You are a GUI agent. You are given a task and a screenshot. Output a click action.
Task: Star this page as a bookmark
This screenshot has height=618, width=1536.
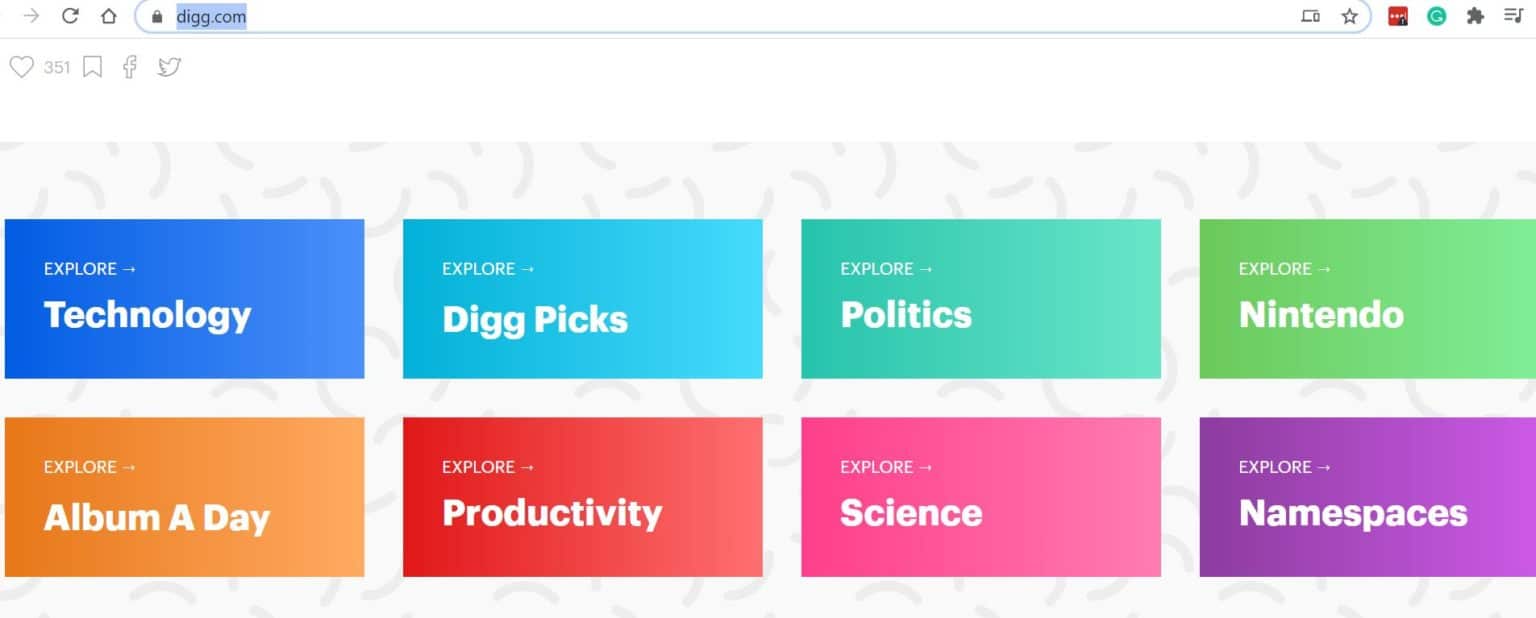coord(1349,16)
